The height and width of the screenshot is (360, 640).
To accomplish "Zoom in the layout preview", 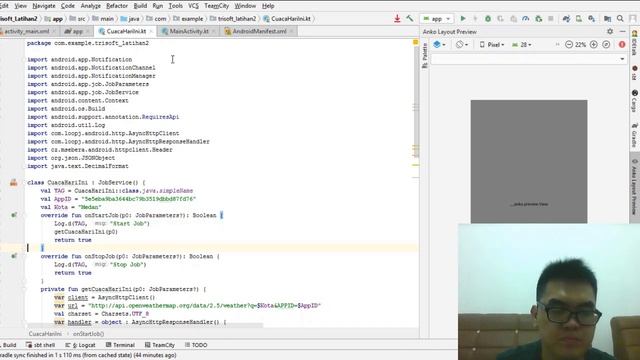I will click(x=593, y=44).
